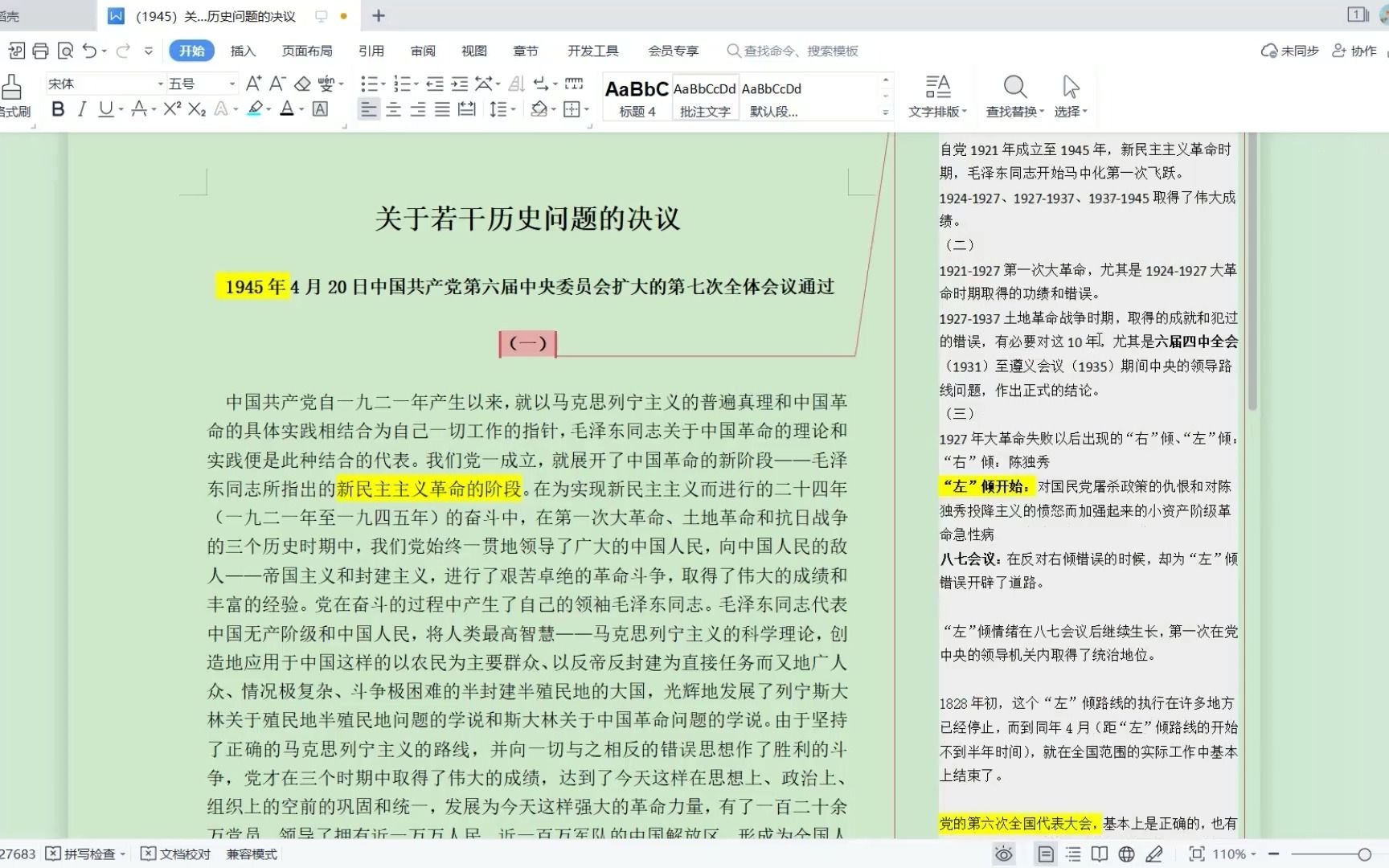Apply subscript X₂ formatting
The width and height of the screenshot is (1389, 868).
197,108
